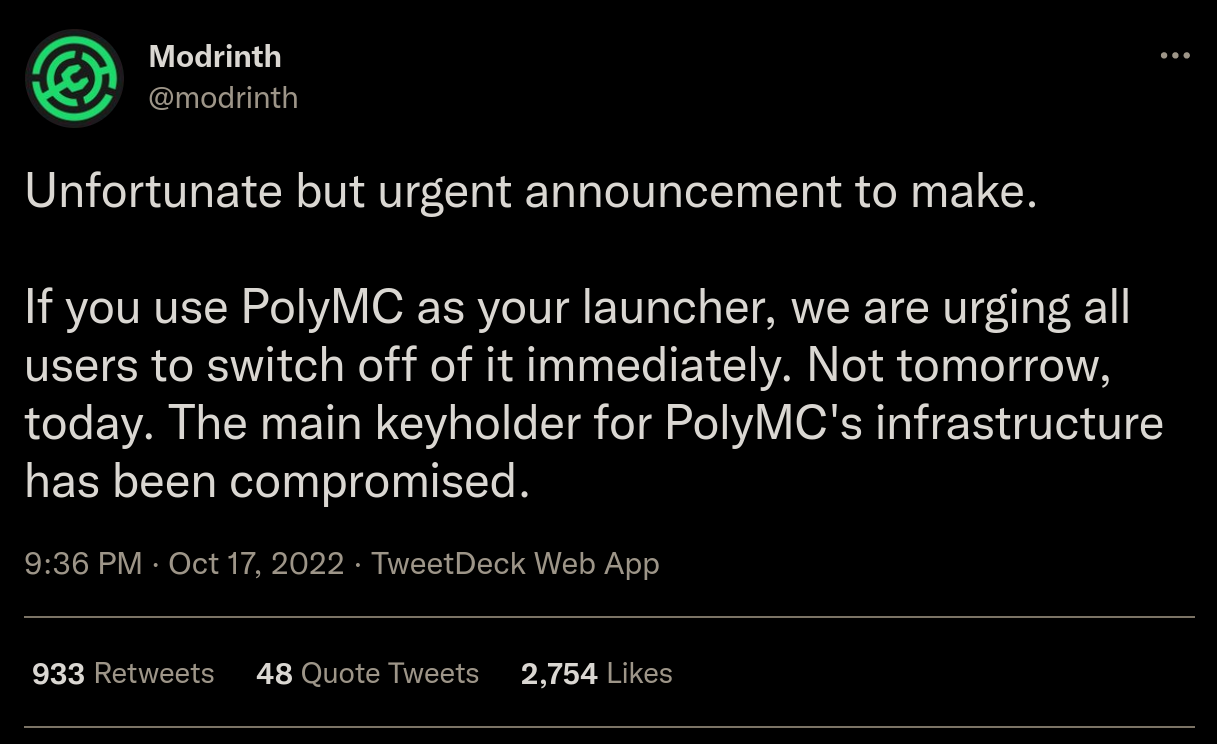
Task: Click the 2,754 likes count number
Action: [x=559, y=674]
